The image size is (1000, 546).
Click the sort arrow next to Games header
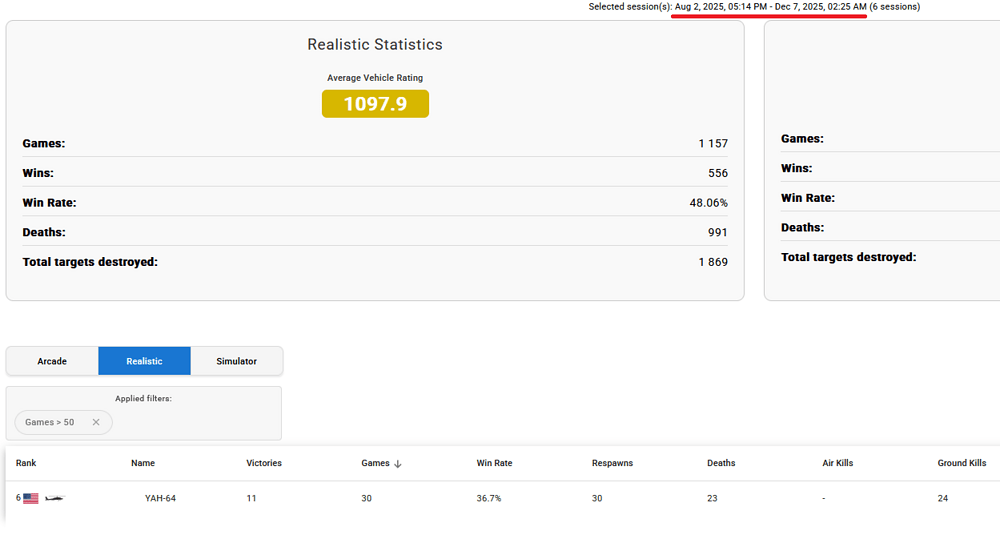[x=397, y=464]
